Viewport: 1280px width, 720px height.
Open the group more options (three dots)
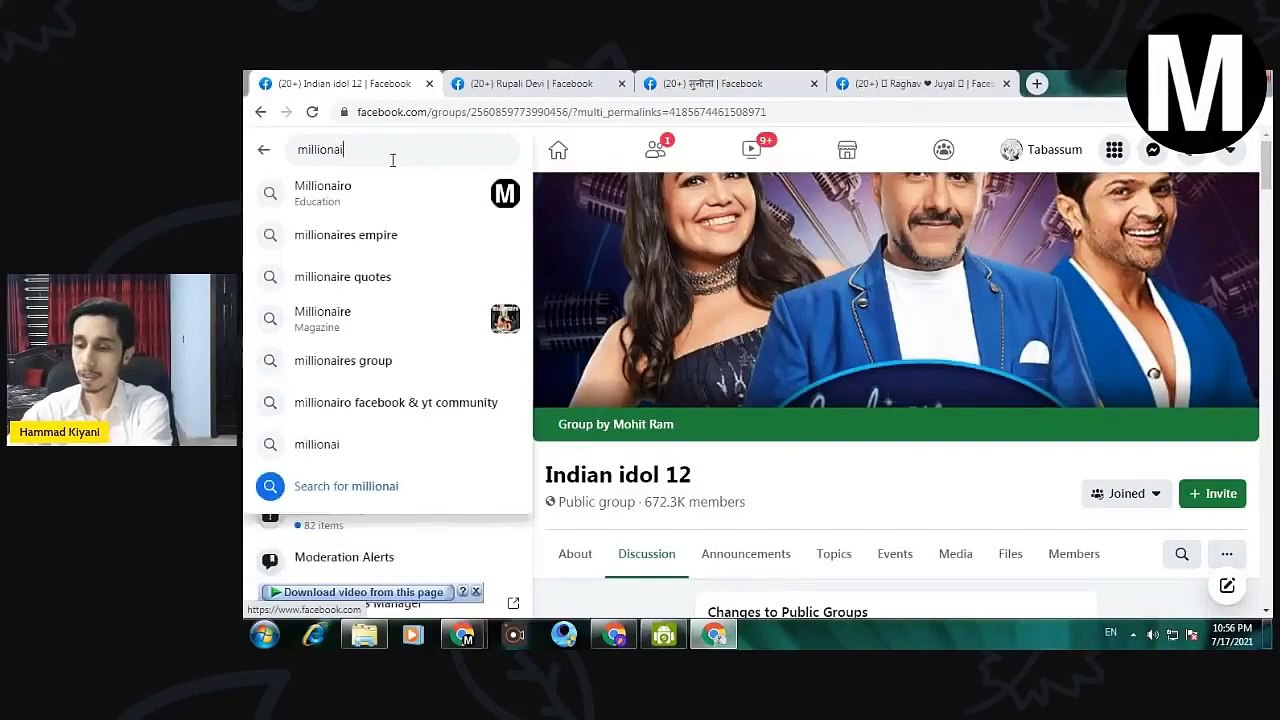coord(1227,554)
